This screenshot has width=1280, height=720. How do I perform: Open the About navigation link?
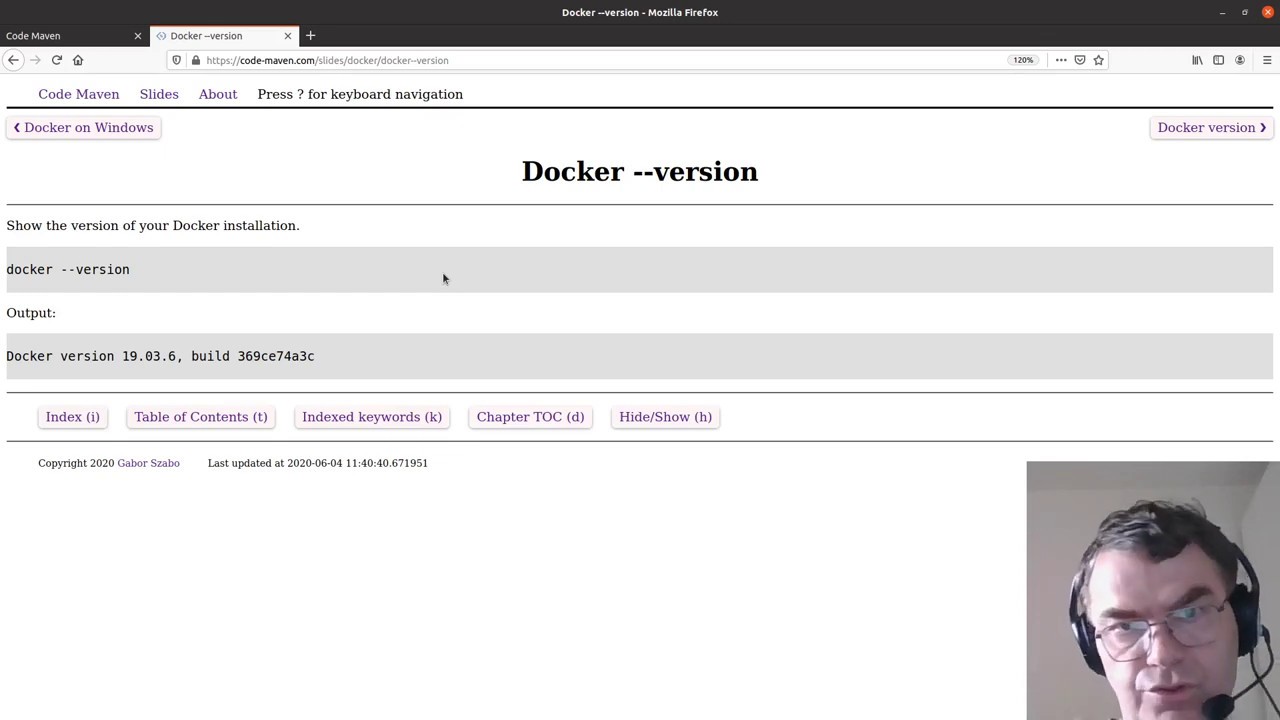218,94
